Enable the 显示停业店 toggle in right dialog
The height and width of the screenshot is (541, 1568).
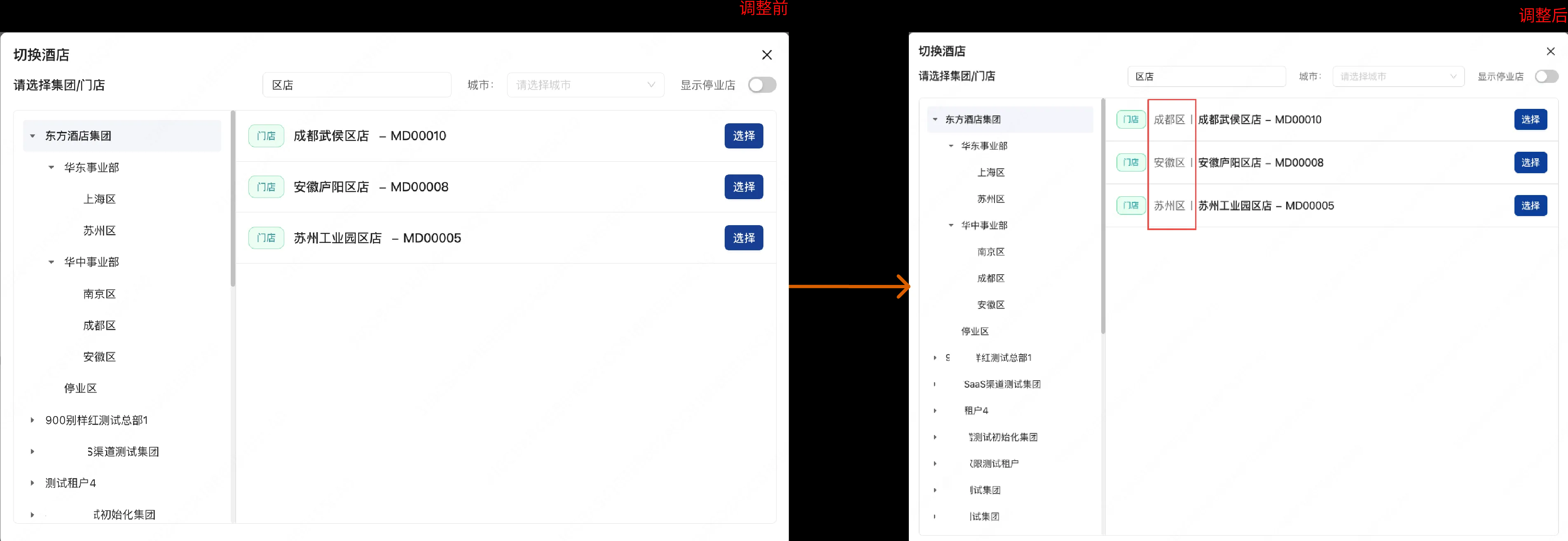[x=1546, y=76]
